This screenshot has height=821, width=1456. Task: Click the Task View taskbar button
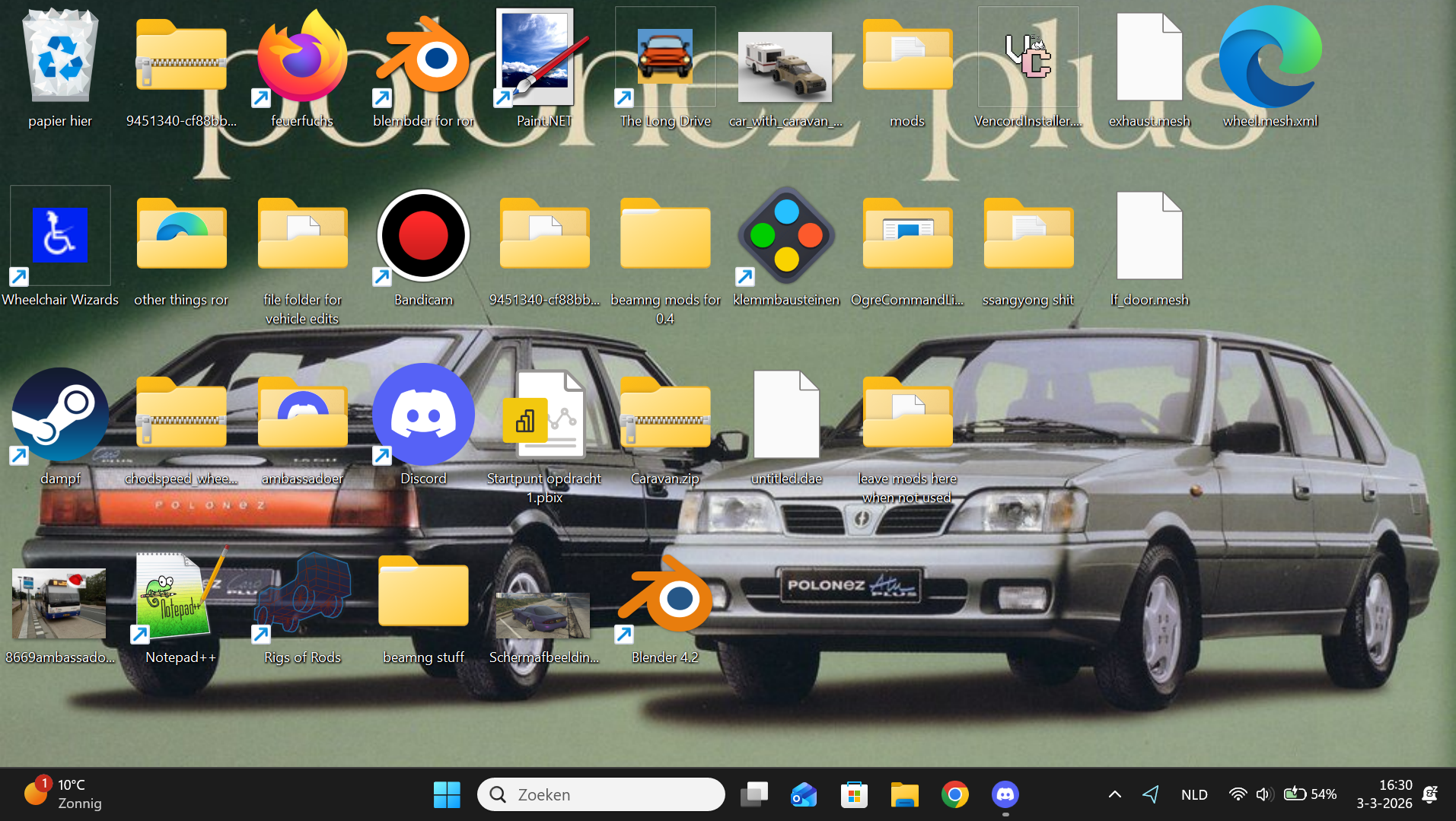click(754, 794)
